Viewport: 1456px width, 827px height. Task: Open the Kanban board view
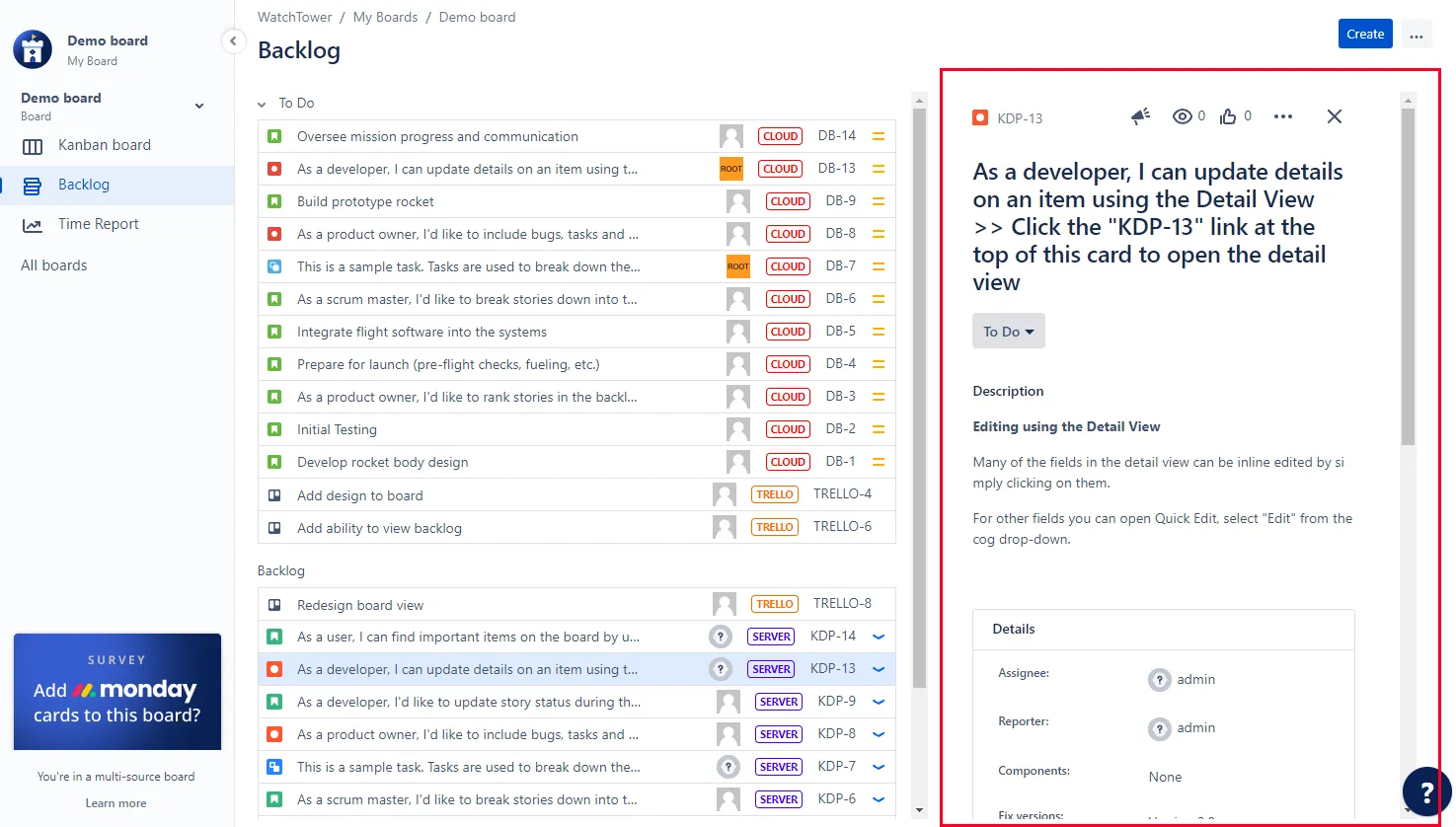pyautogui.click(x=105, y=145)
